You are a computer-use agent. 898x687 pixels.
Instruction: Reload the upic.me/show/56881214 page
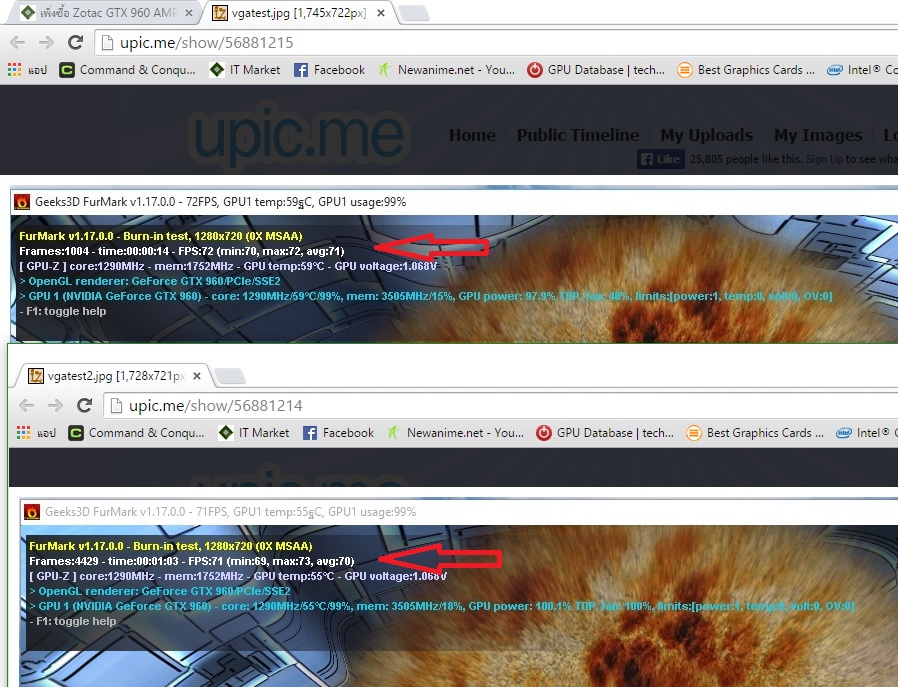(x=85, y=405)
